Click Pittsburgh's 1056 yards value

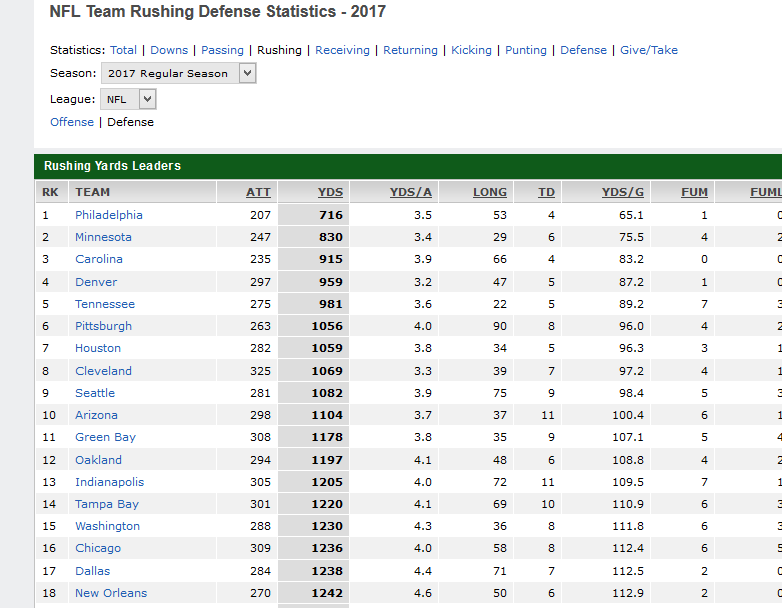pyautogui.click(x=327, y=326)
